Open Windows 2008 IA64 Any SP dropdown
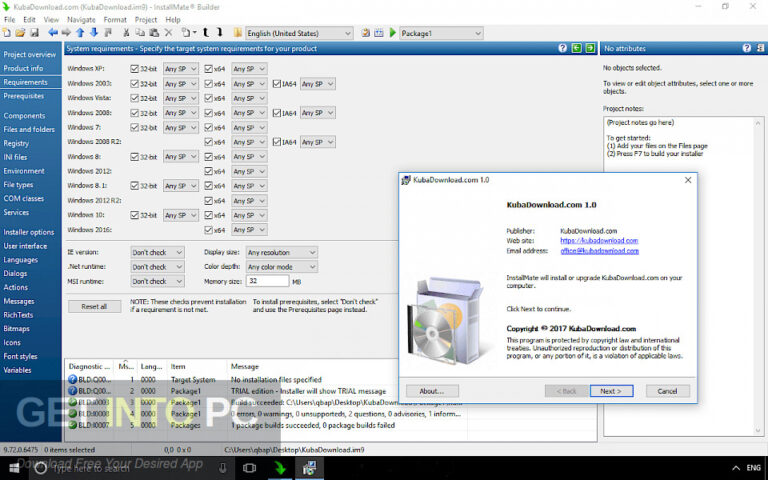Image resolution: width=768 pixels, height=480 pixels. point(317,113)
